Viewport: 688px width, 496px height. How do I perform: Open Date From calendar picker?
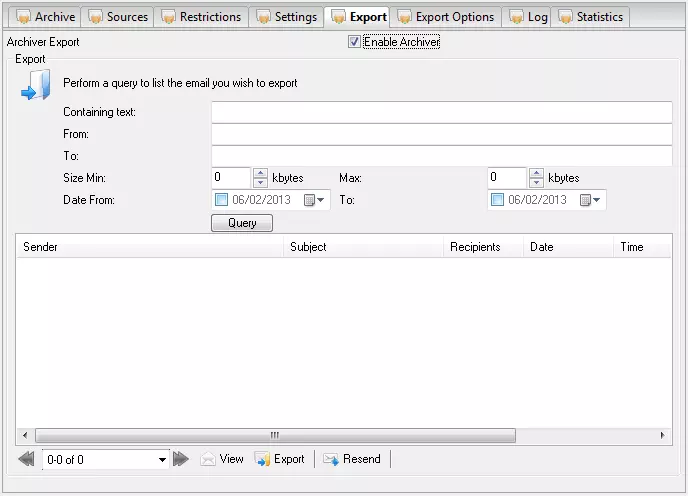coord(315,200)
